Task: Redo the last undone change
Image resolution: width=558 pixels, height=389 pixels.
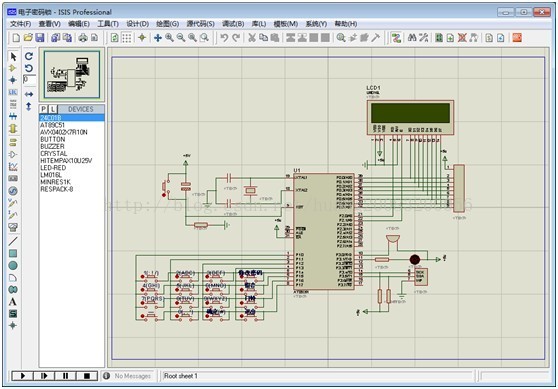Action: point(236,38)
